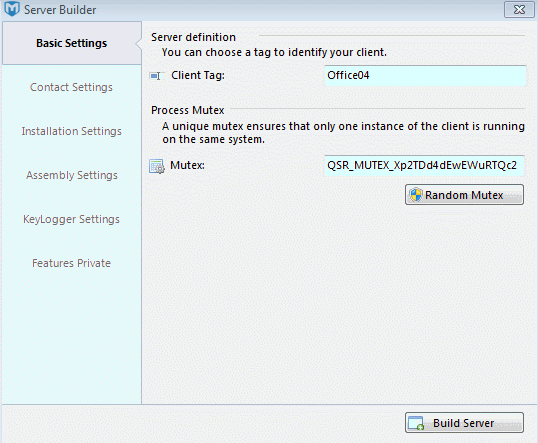Click the Mutex label text
The image size is (538, 443).
click(187, 165)
